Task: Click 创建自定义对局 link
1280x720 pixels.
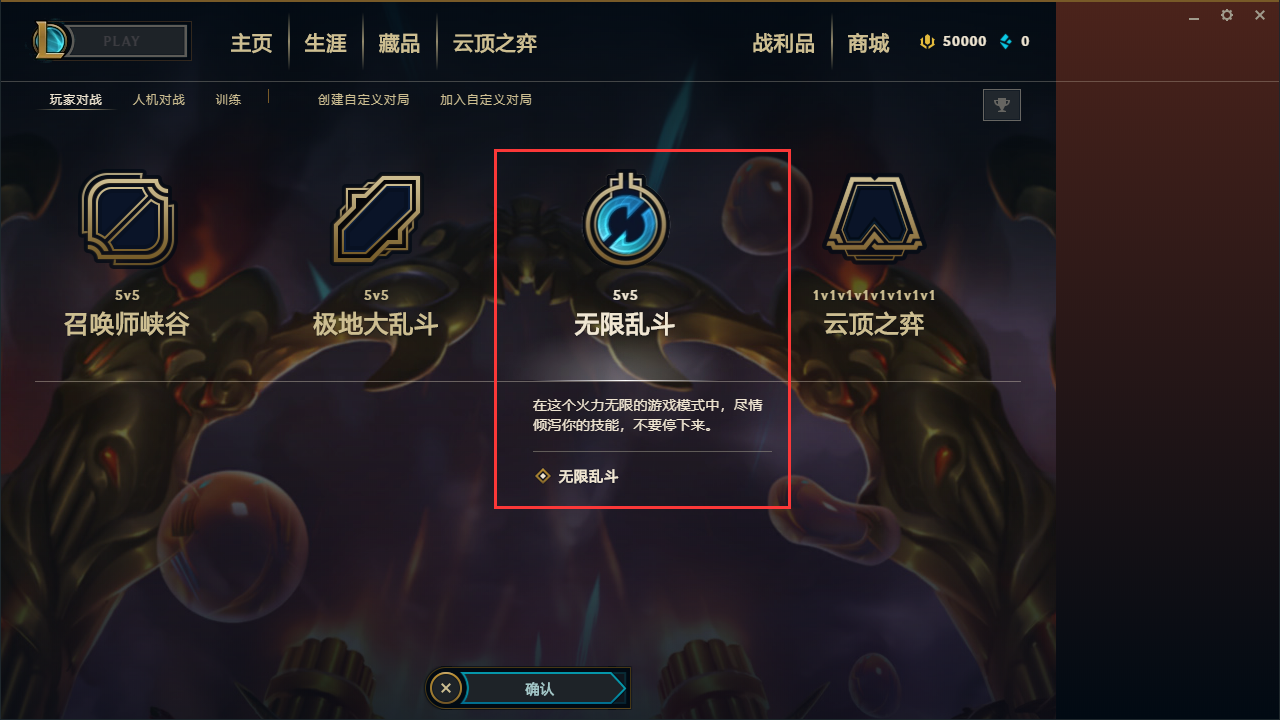Action: click(363, 100)
